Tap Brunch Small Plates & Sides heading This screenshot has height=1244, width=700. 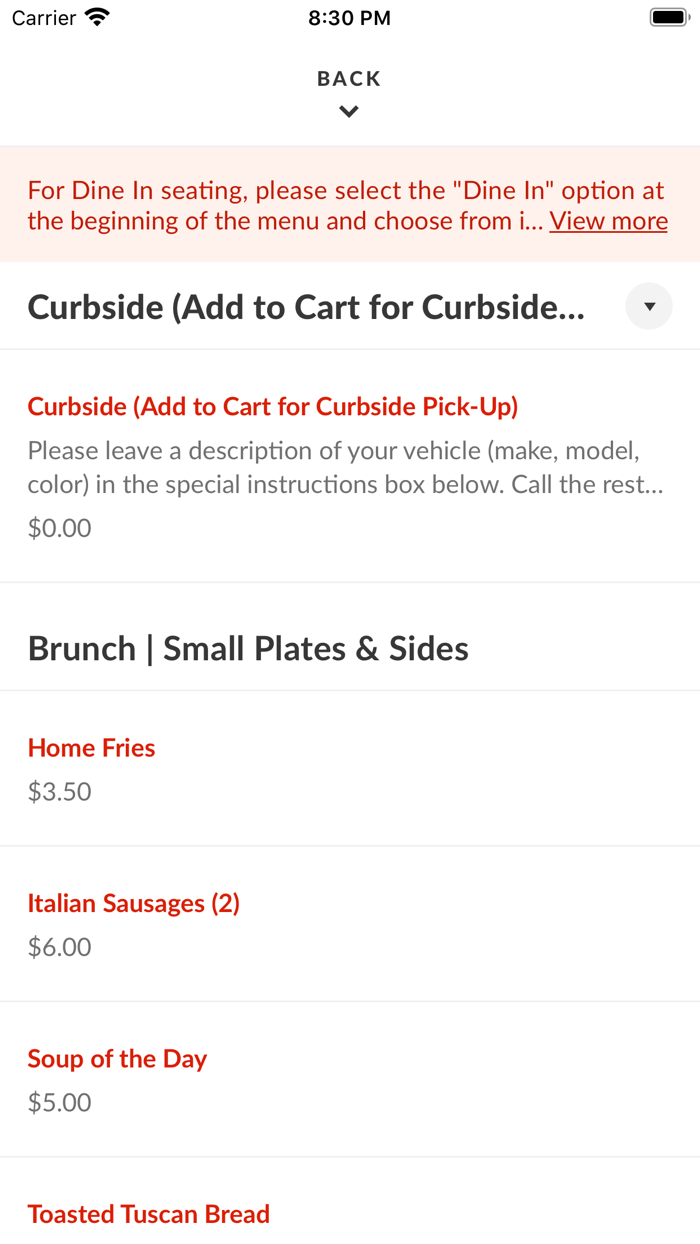point(248,649)
